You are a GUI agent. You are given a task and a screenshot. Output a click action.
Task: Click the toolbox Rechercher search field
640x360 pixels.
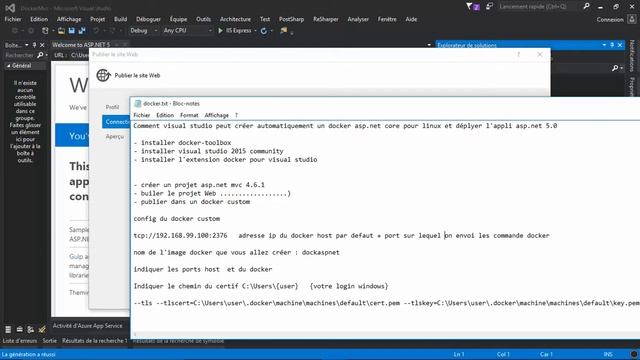tap(19, 55)
